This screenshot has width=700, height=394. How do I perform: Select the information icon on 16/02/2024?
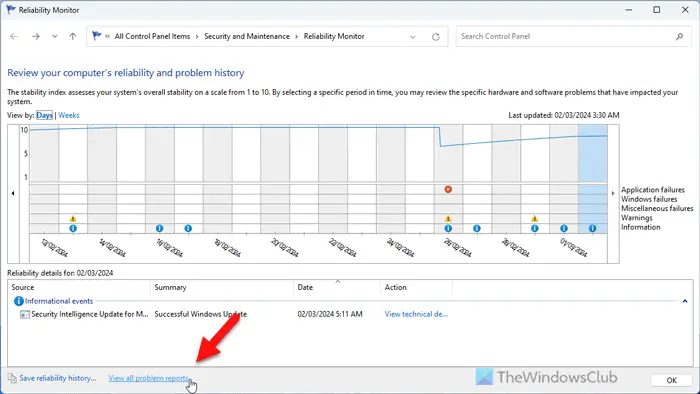(159, 228)
